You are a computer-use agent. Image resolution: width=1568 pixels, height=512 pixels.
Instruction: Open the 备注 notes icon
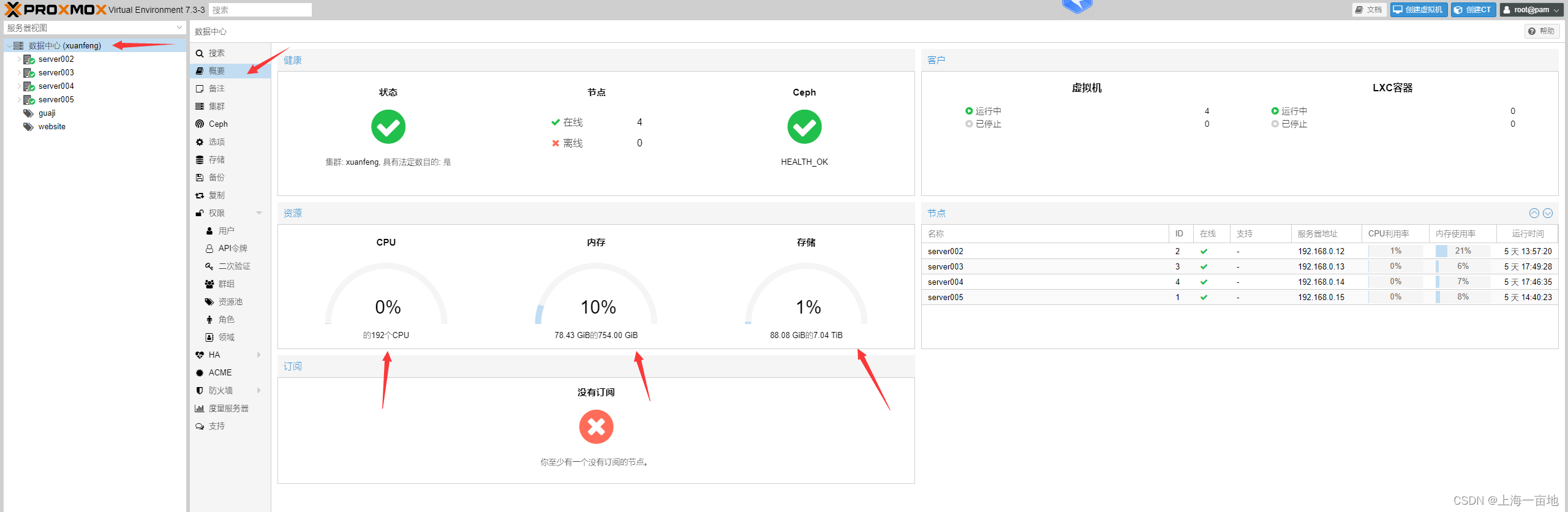200,89
